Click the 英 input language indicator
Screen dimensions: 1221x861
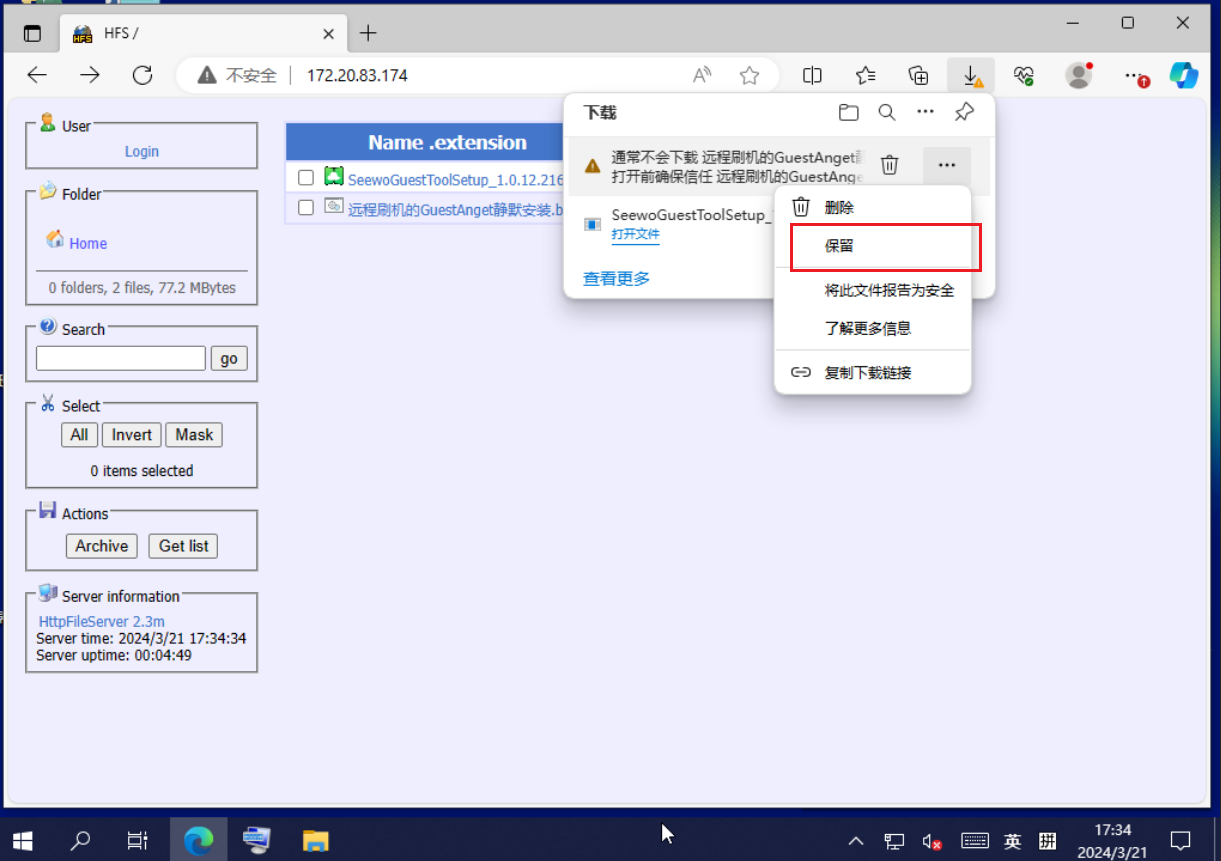[x=1012, y=841]
